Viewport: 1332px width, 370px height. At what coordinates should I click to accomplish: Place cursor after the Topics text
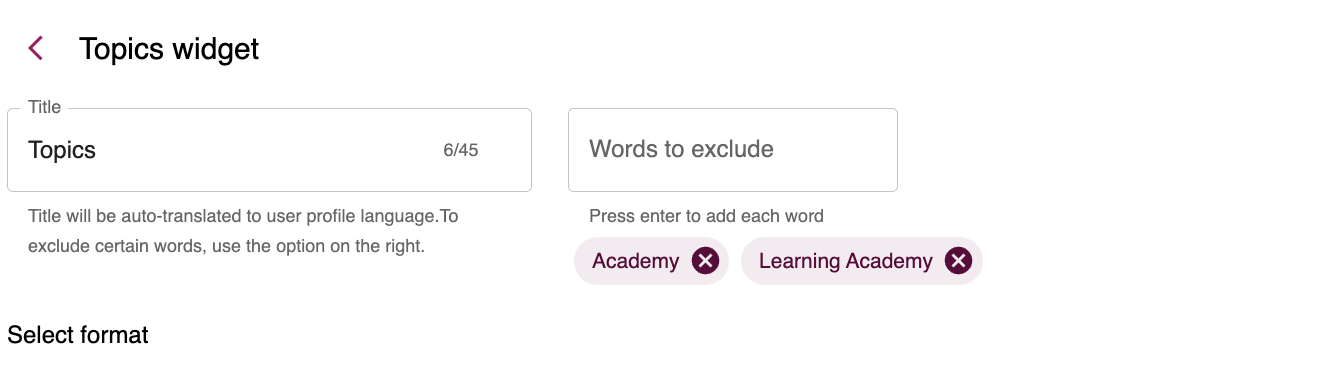coord(97,150)
